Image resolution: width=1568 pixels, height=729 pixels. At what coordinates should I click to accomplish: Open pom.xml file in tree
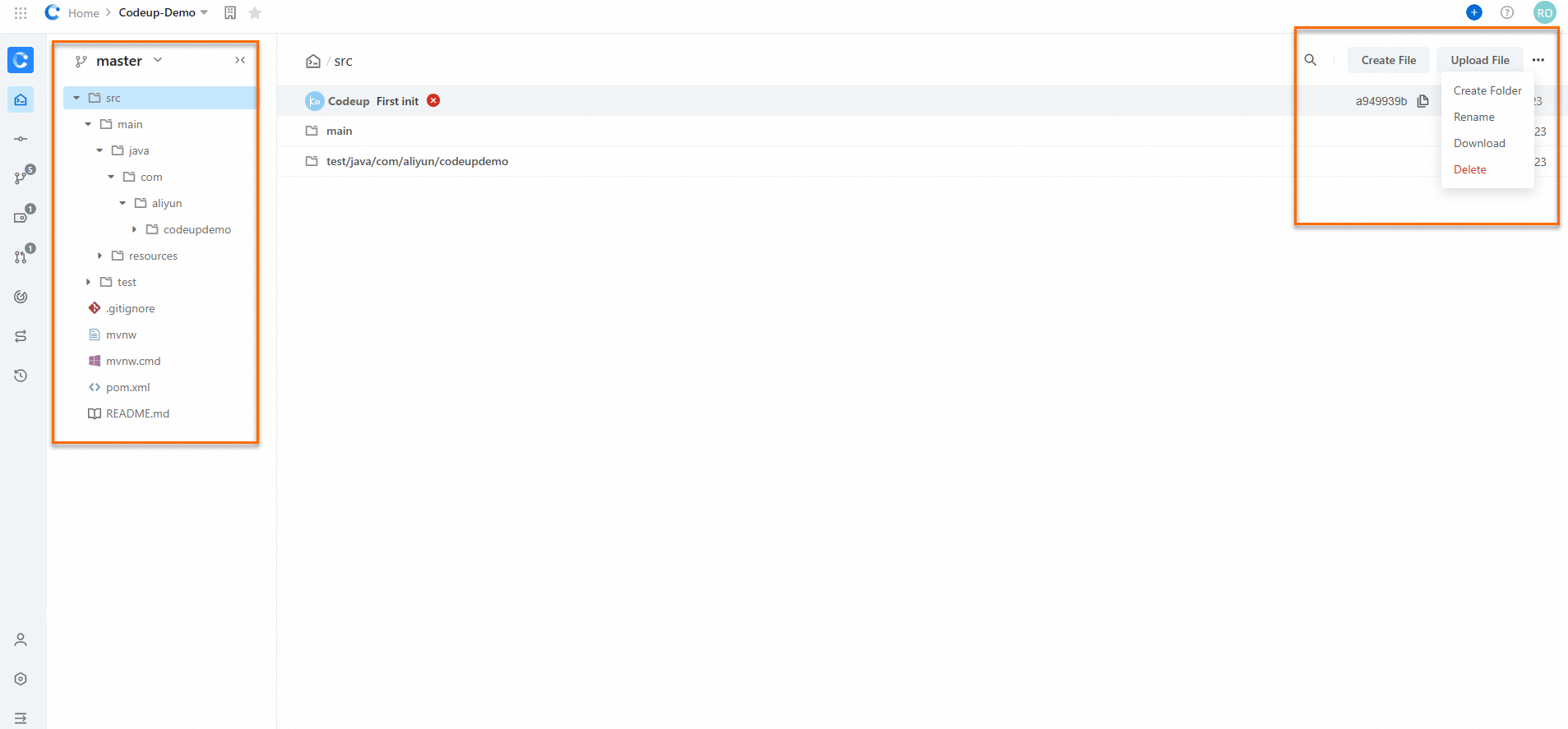(x=127, y=387)
